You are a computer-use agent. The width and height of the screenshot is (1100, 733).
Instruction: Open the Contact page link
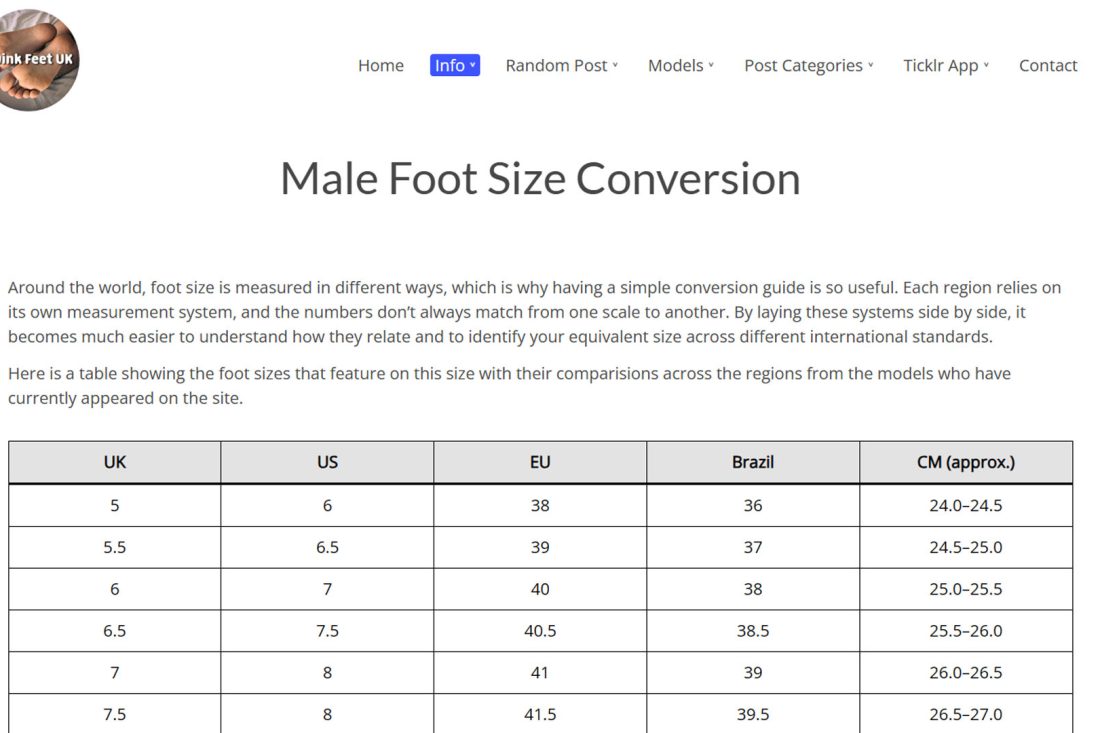tap(1047, 66)
